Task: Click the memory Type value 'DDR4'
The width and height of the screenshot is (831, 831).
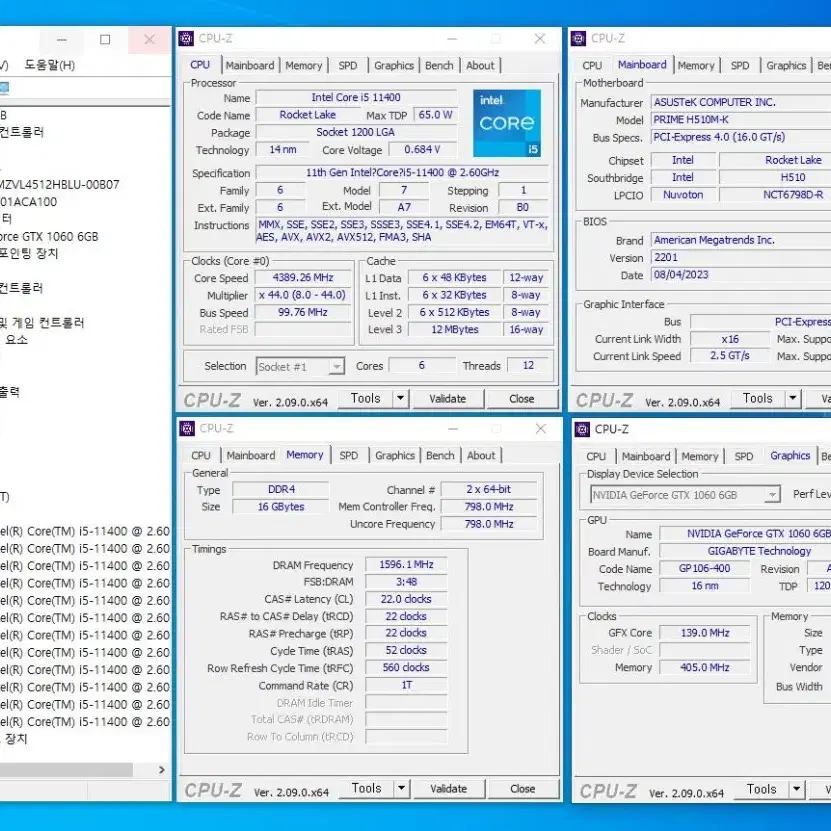Action: (281, 490)
